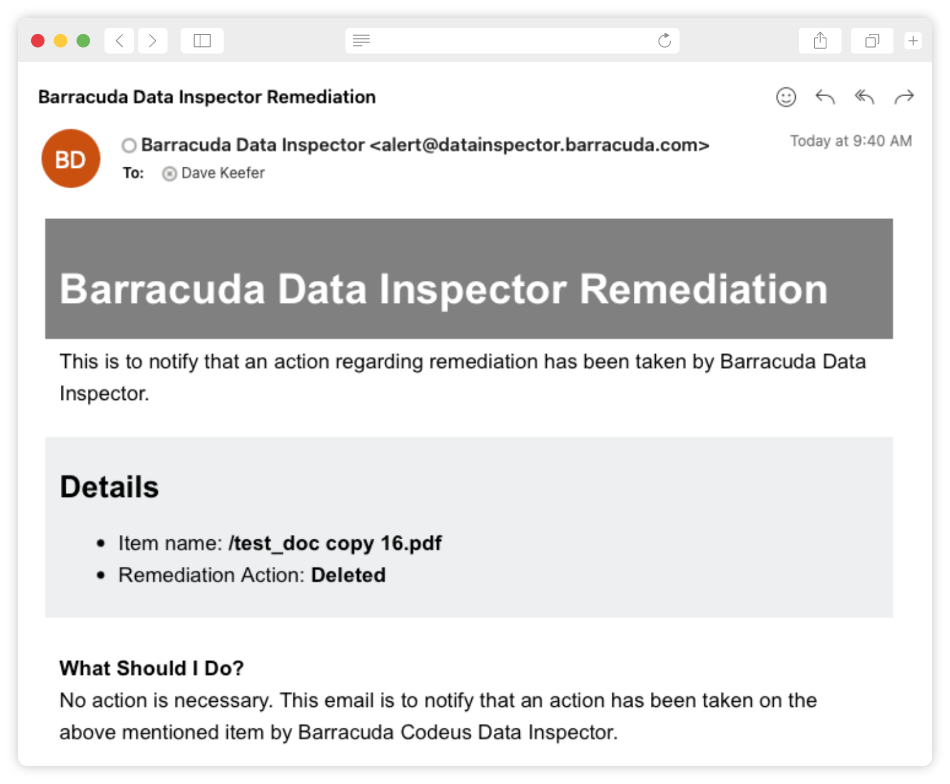Open the smiley reaction icon
Viewport: 950px width, 784px height.
click(x=786, y=97)
